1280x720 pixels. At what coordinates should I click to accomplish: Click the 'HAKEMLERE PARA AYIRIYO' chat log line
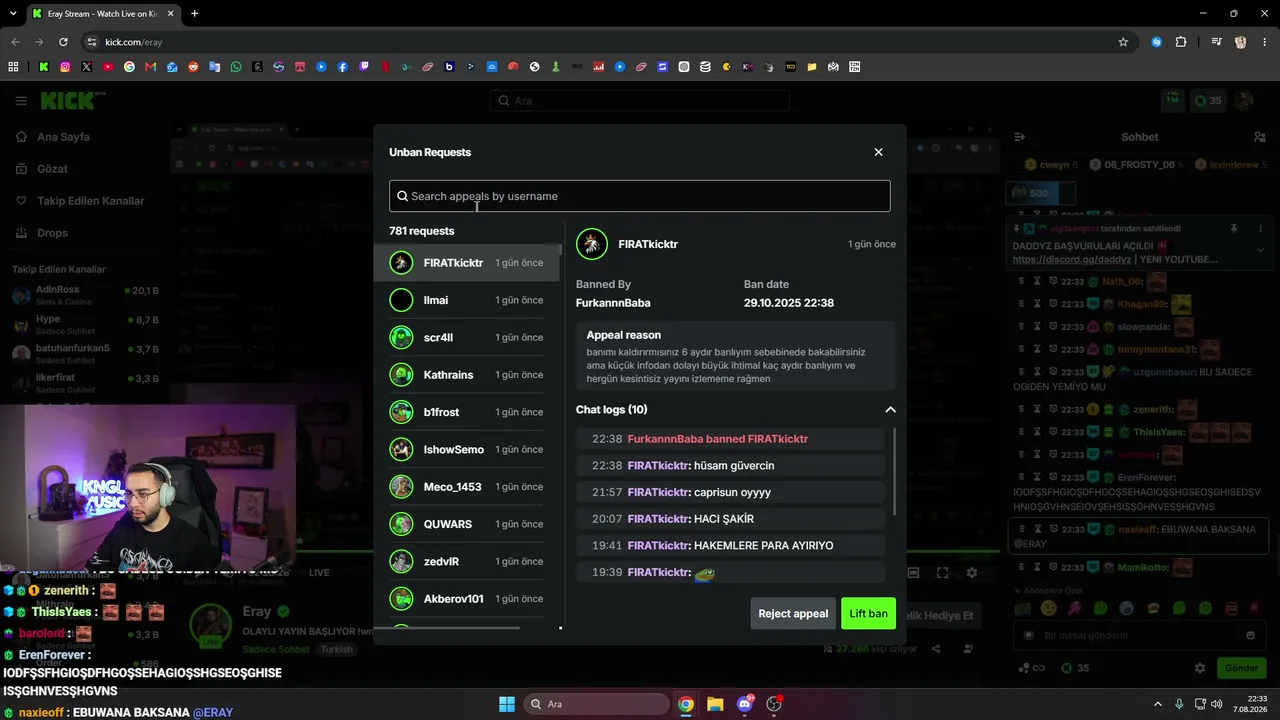click(x=731, y=546)
